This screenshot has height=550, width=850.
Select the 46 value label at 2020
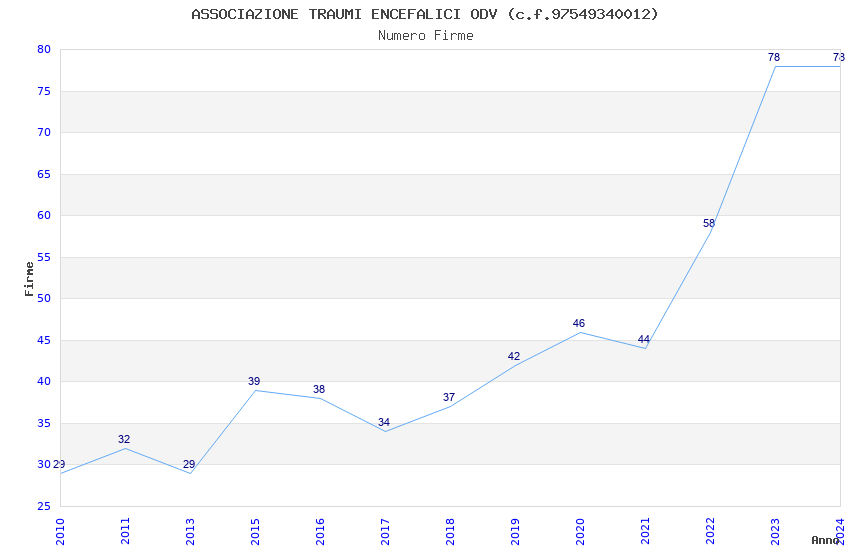coord(578,323)
